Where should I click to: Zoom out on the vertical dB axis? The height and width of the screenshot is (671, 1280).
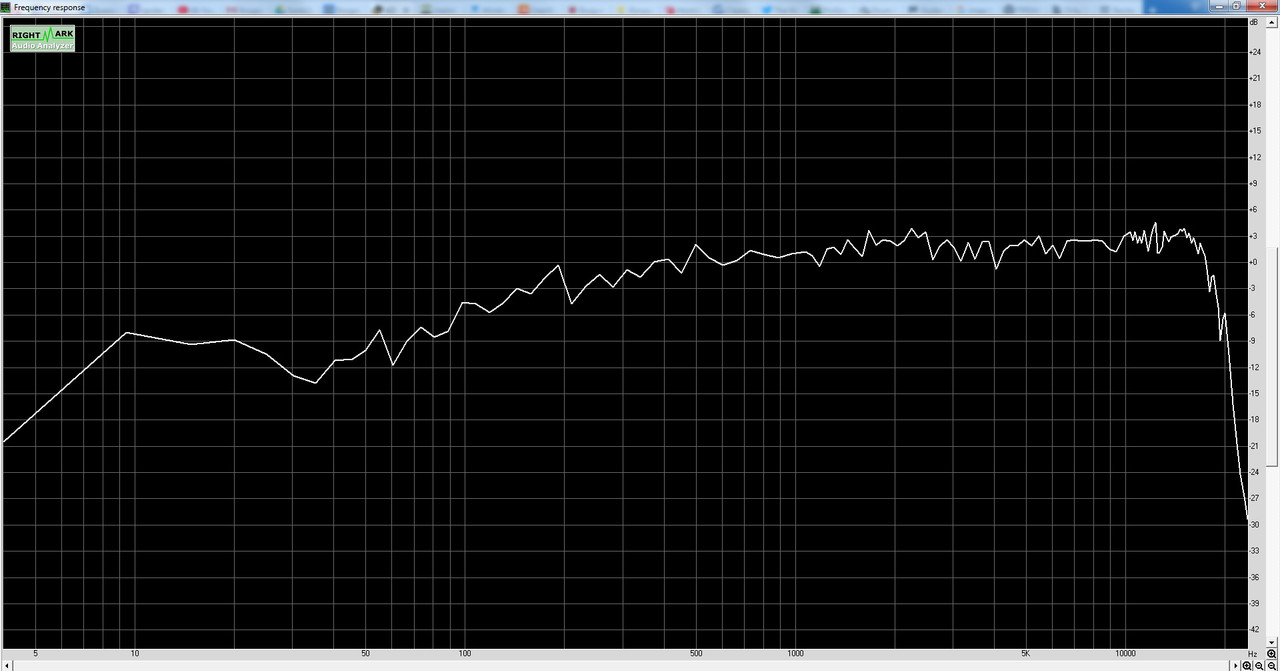pos(1271,665)
